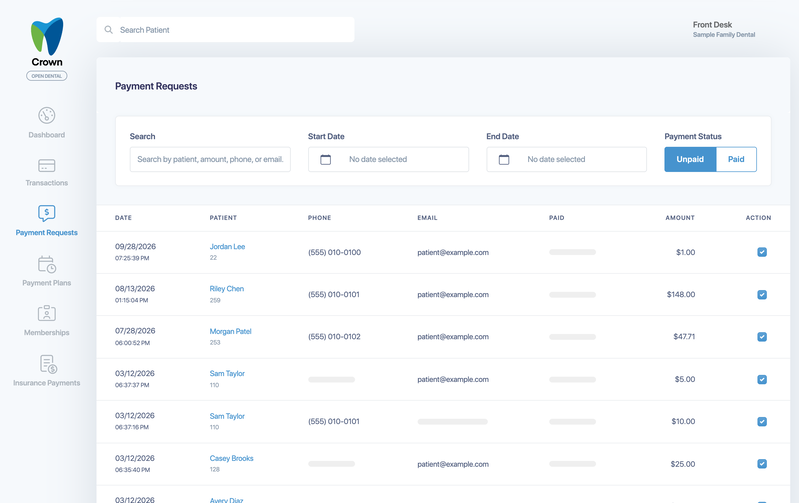This screenshot has width=799, height=503.
Task: Click the AMOUNT column header
Action: (x=680, y=218)
